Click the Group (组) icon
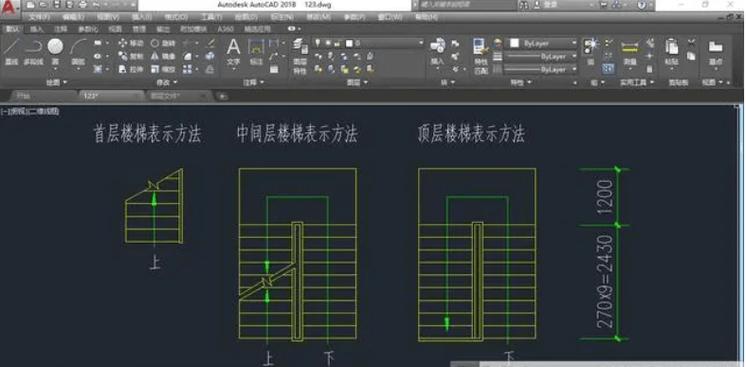Viewport: 746px width, 367px height. pos(590,52)
